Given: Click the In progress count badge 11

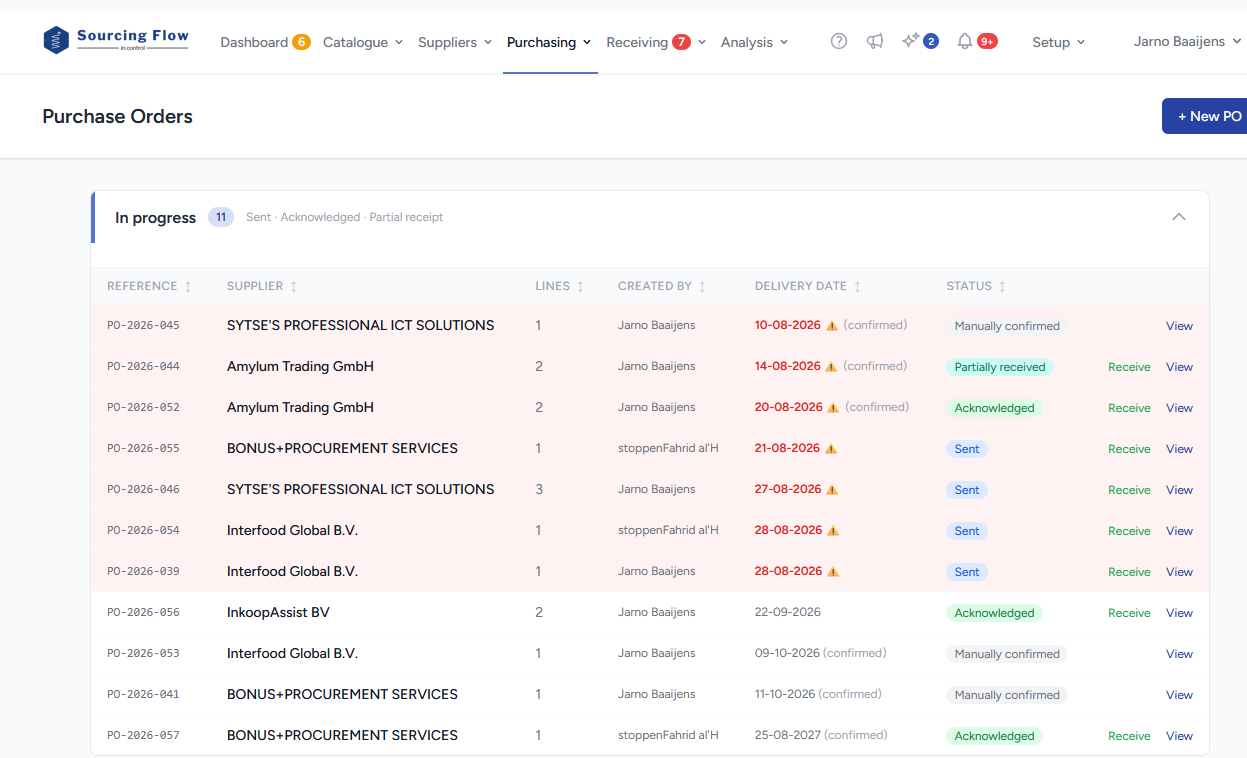Looking at the screenshot, I should coord(221,217).
